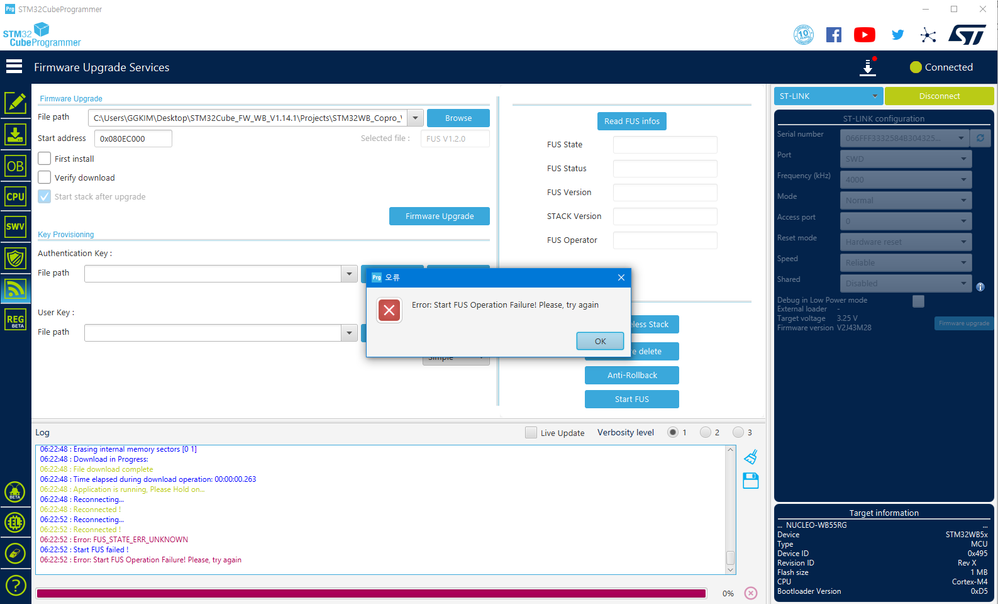This screenshot has width=998, height=604.
Task: Clear the log with broom icon
Action: 751,456
